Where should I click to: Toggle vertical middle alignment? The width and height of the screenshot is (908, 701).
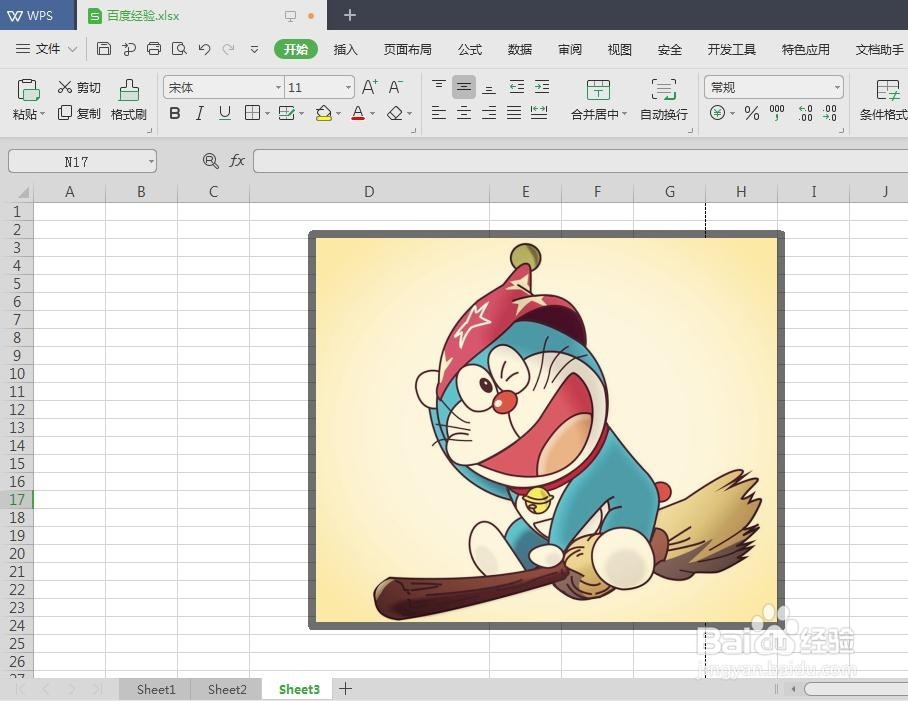point(464,87)
